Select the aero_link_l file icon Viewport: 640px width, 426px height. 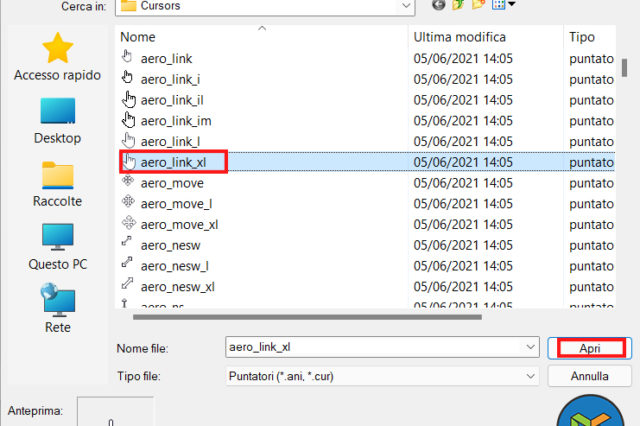(x=129, y=141)
